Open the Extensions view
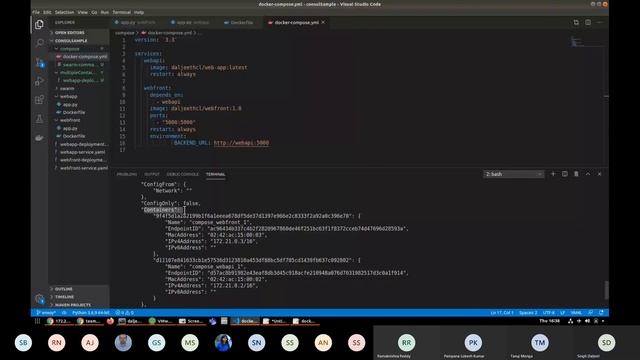This screenshot has height=360, width=640. coord(39,100)
